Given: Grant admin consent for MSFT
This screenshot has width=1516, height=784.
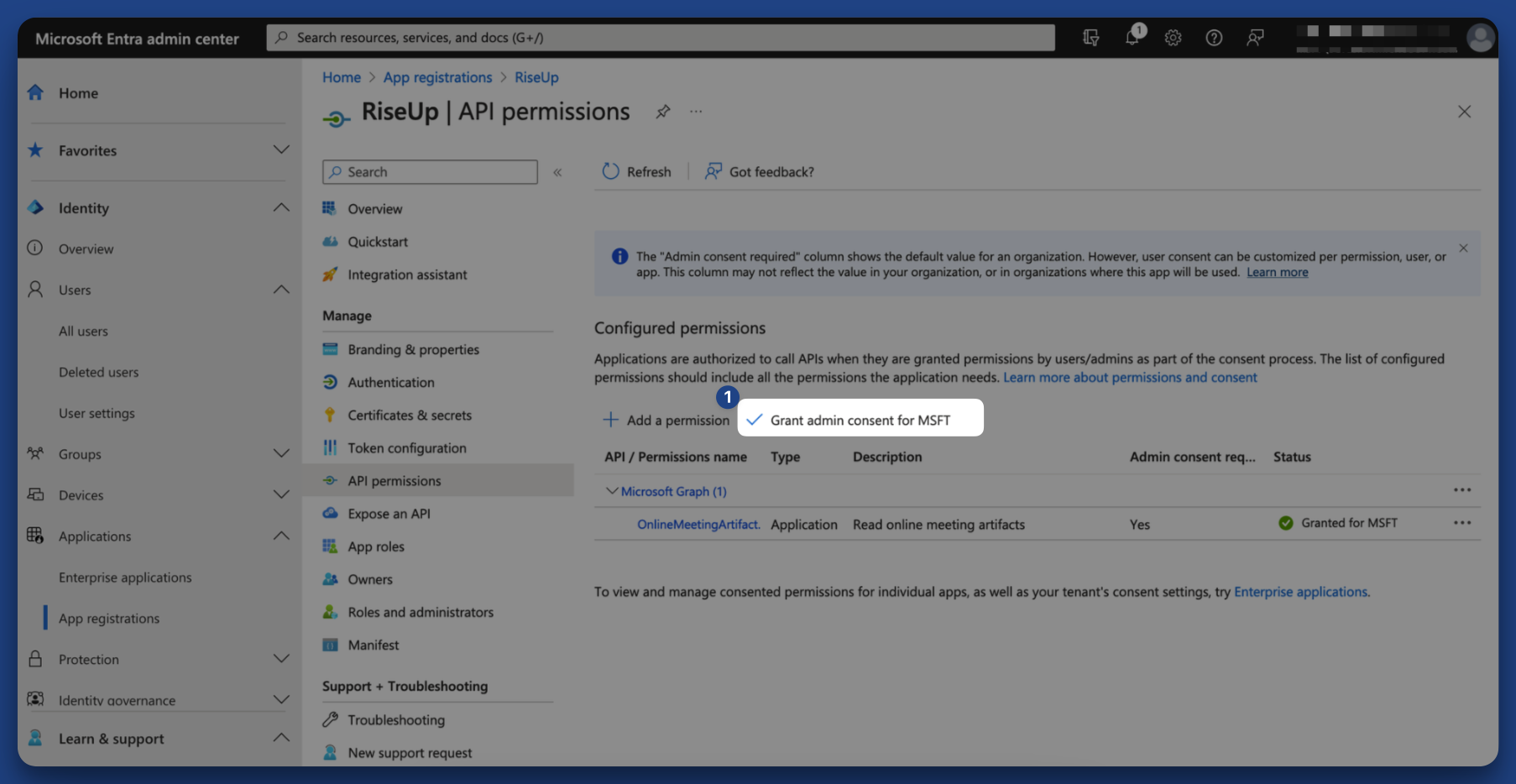Looking at the screenshot, I should click(859, 420).
